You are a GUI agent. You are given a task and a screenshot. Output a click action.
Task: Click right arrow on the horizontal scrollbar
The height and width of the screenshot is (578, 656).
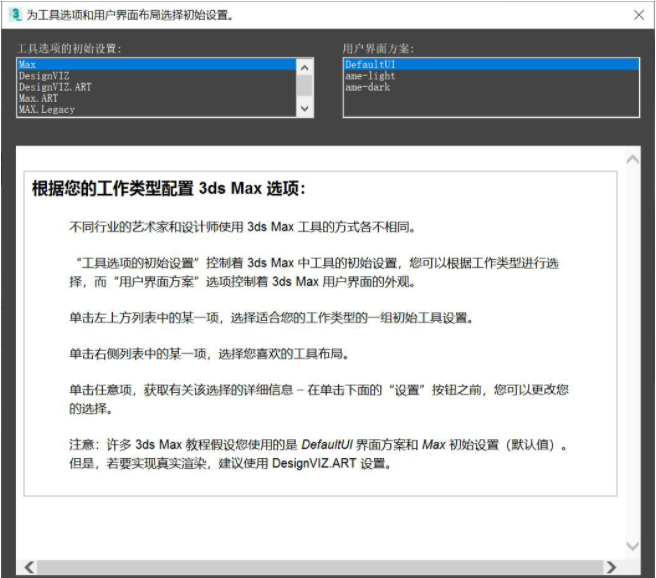pyautogui.click(x=610, y=567)
